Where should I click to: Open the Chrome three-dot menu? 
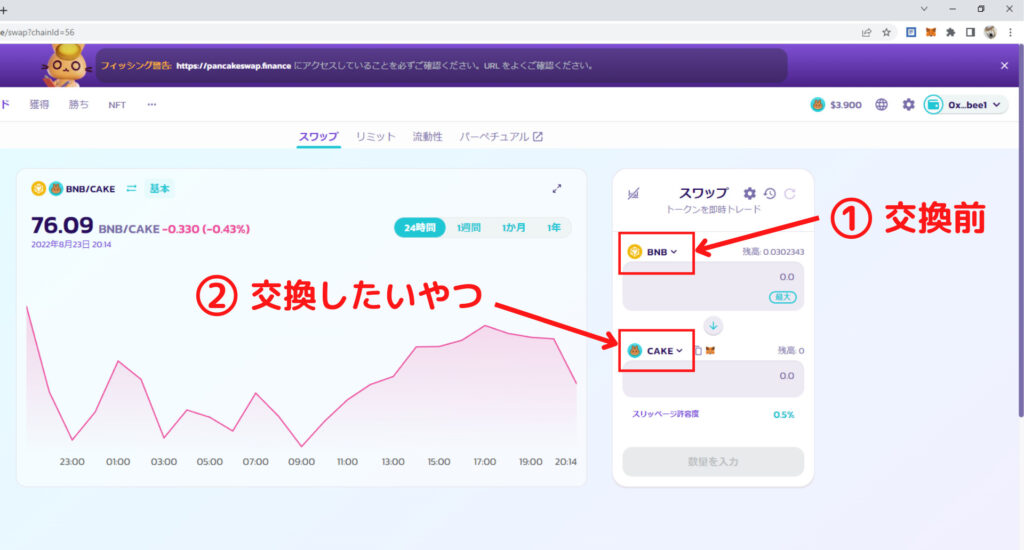(1010, 32)
